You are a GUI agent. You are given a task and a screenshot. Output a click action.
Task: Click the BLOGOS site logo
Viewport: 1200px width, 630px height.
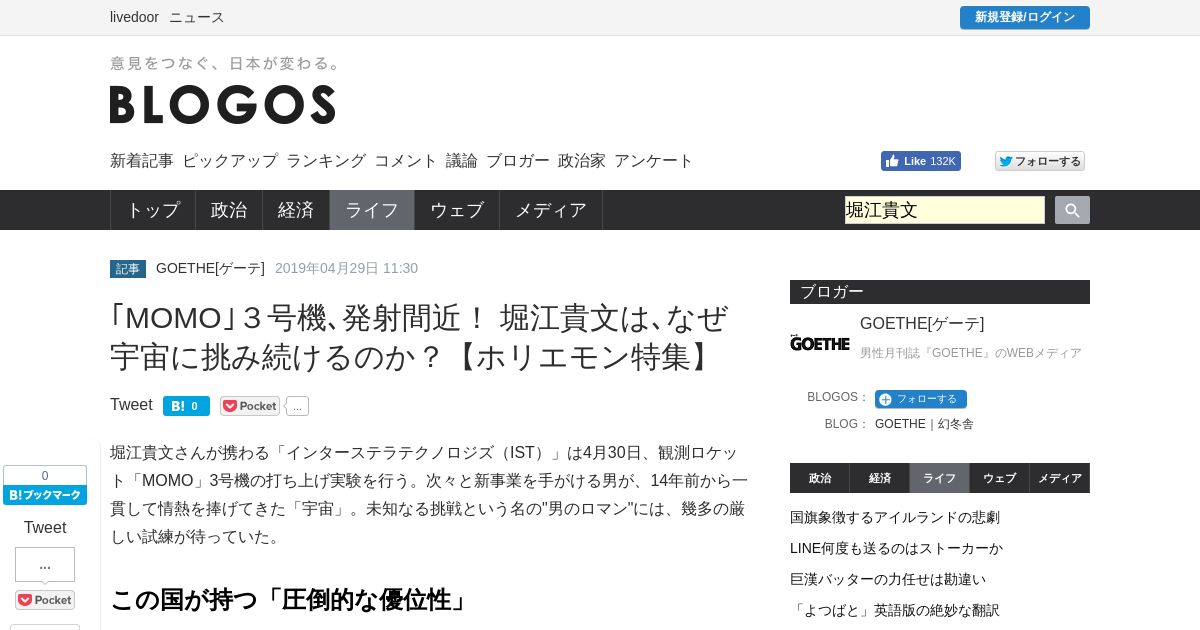pyautogui.click(x=223, y=104)
